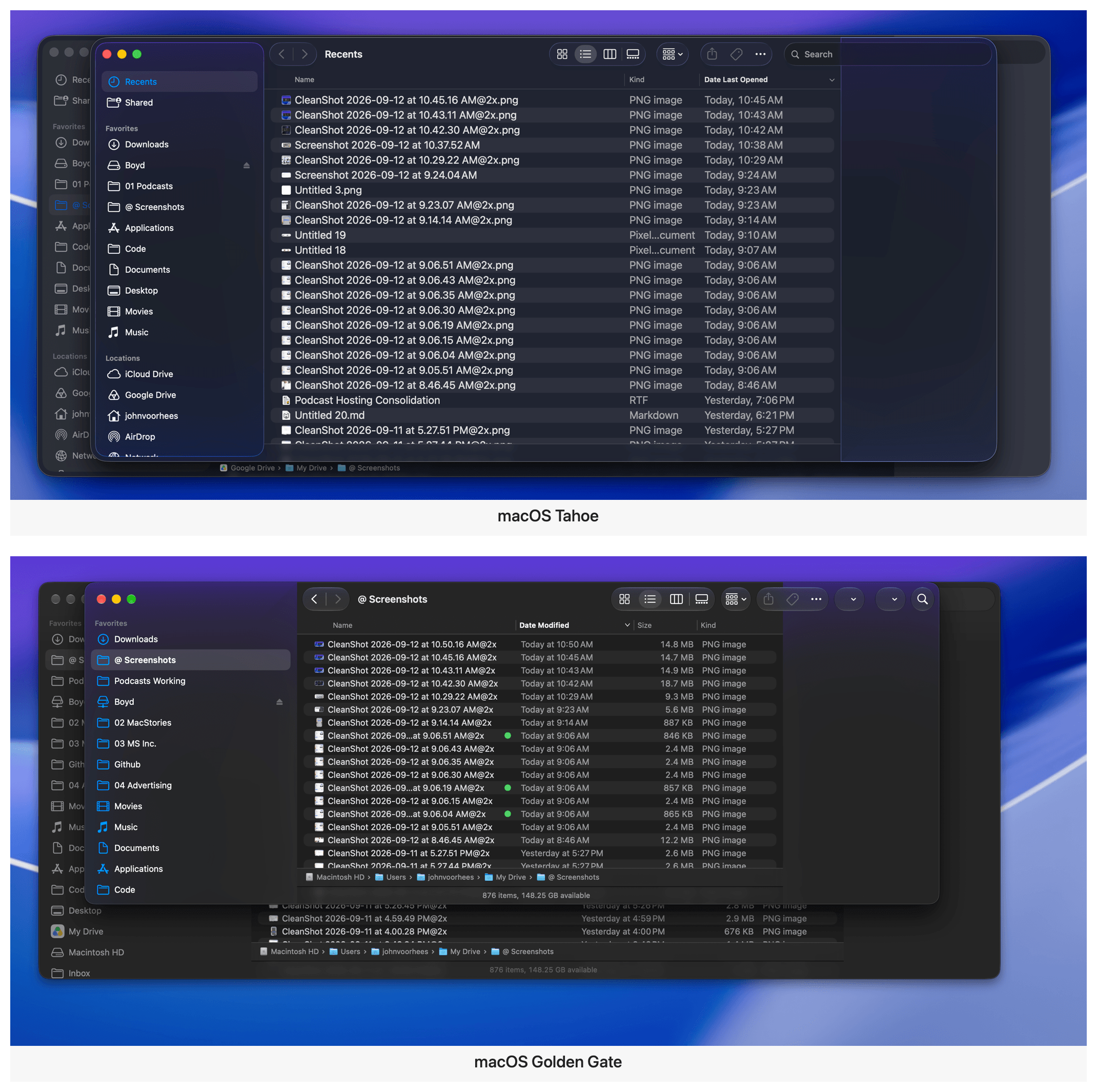Screen dimensions: 1097x1092
Task: Go forward in Golden Gate Screenshots window
Action: pyautogui.click(x=338, y=599)
